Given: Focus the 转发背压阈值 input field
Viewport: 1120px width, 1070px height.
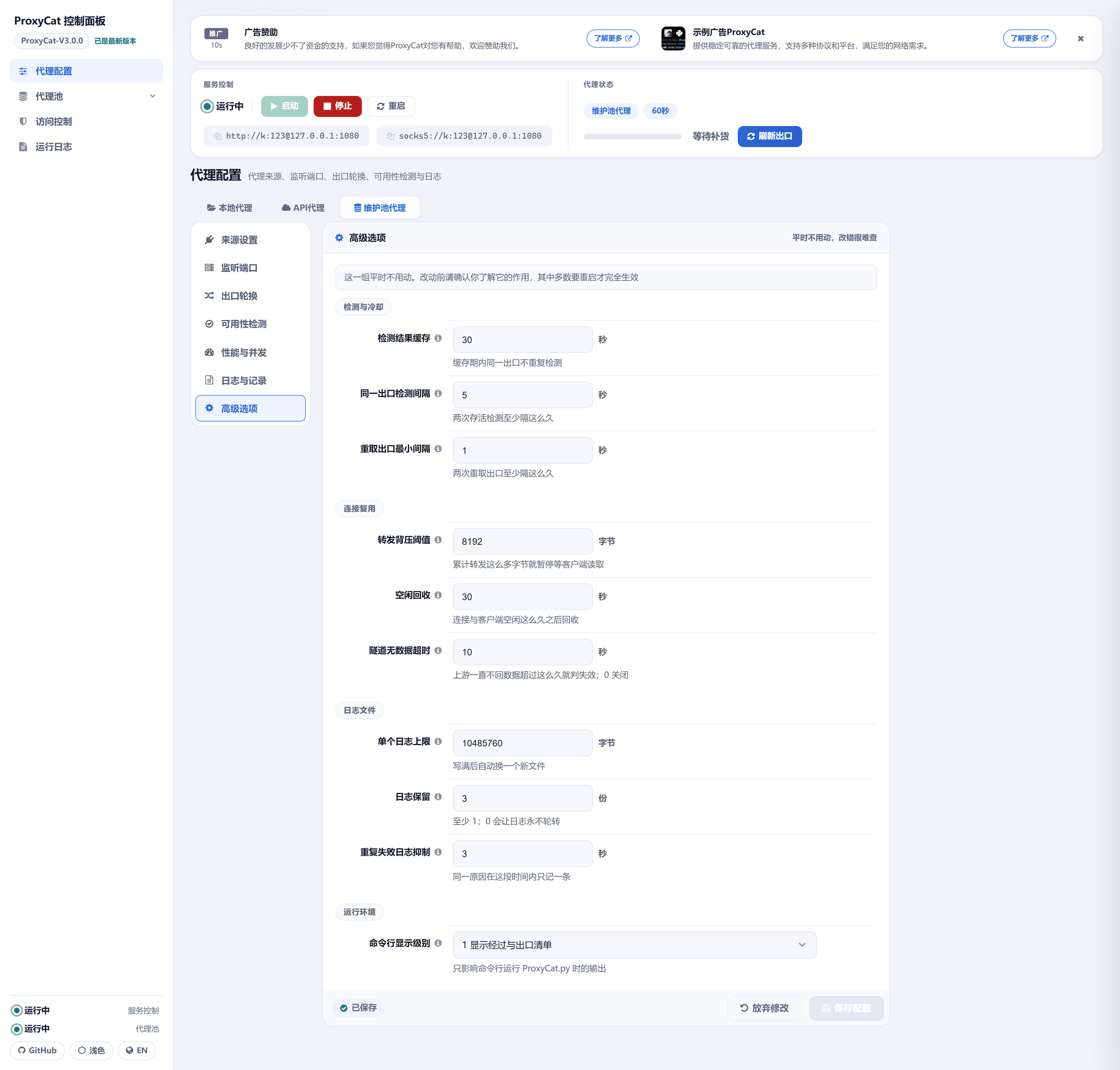Looking at the screenshot, I should [x=522, y=541].
